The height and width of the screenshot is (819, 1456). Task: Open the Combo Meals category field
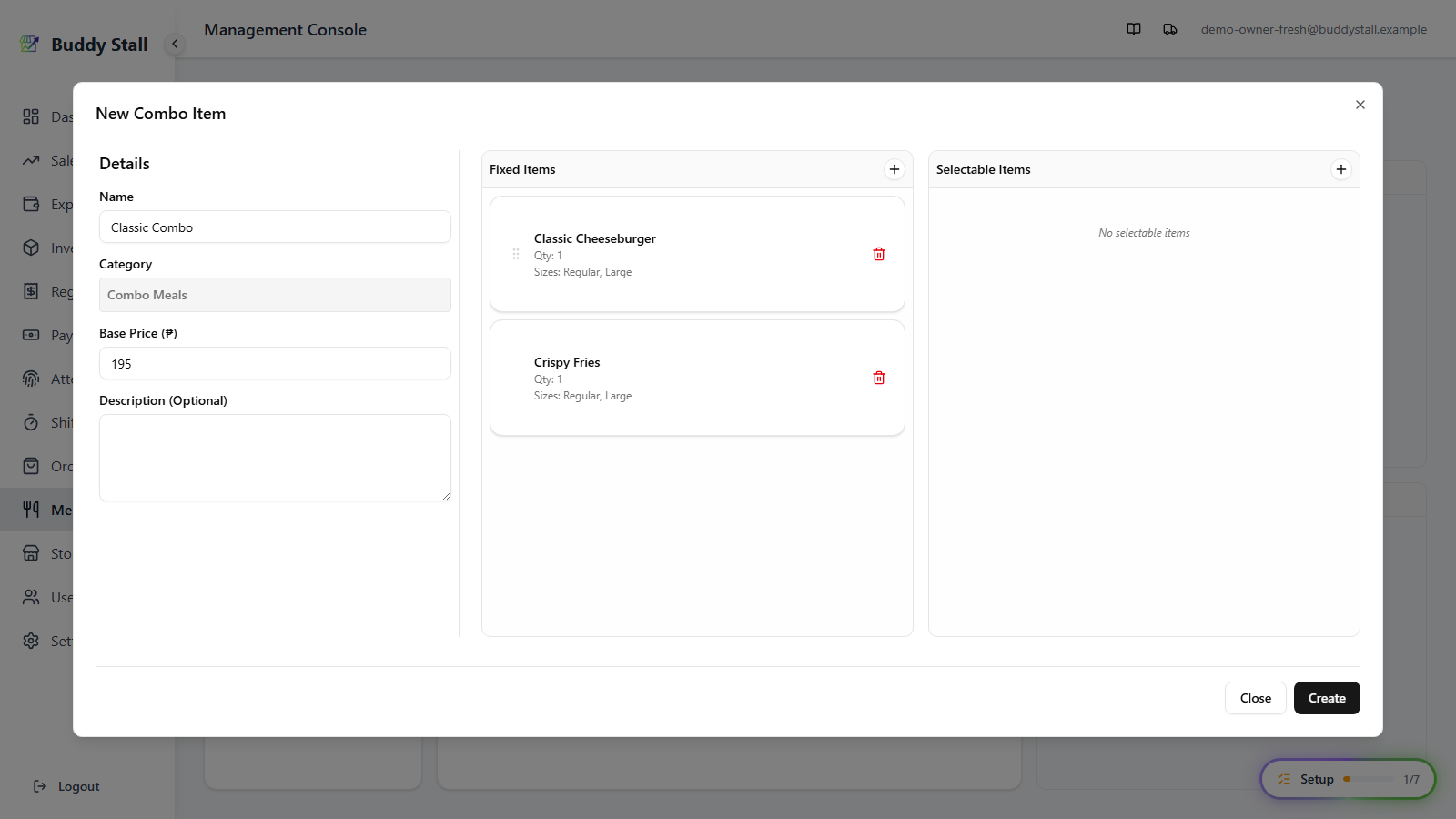pyautogui.click(x=275, y=295)
